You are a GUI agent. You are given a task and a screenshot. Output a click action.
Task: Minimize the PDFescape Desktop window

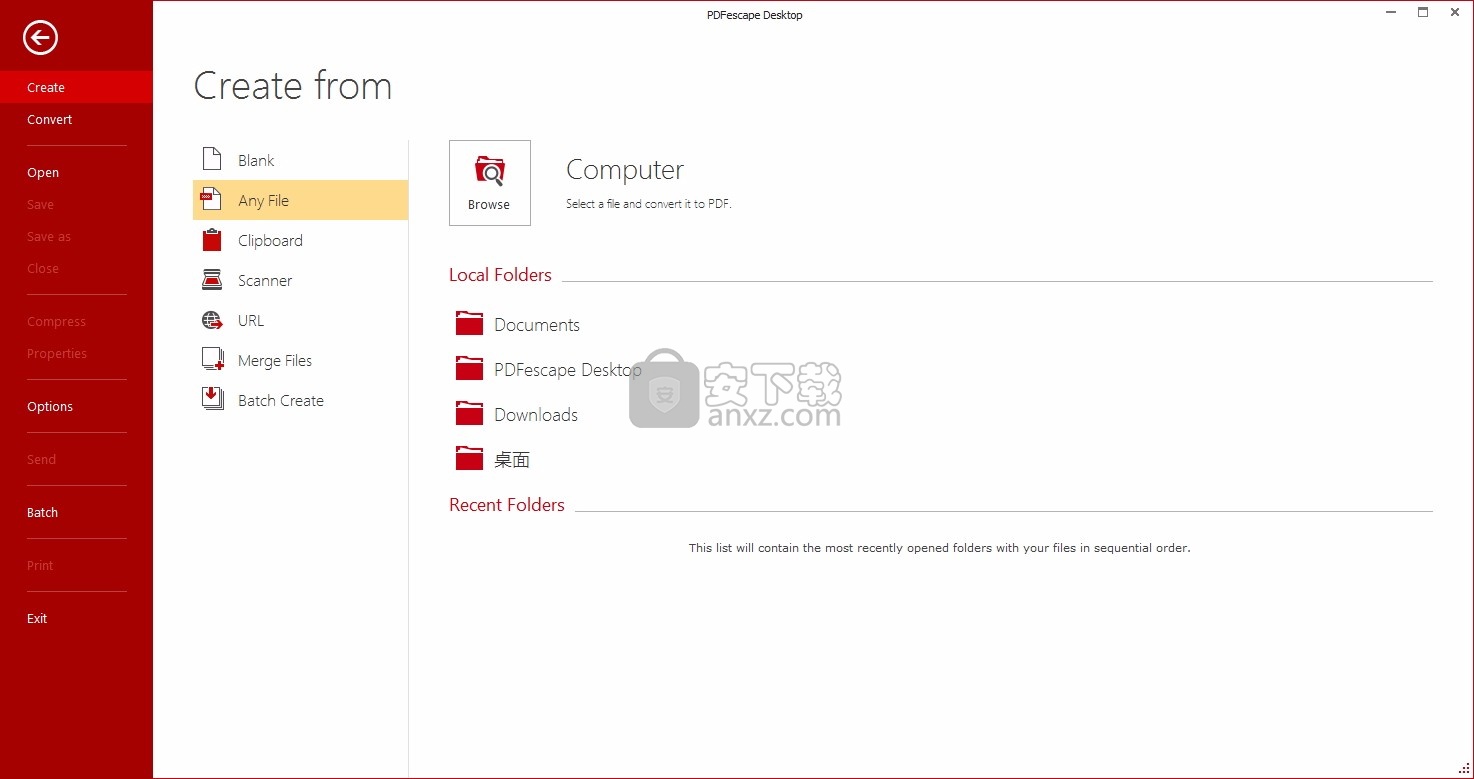[1391, 12]
